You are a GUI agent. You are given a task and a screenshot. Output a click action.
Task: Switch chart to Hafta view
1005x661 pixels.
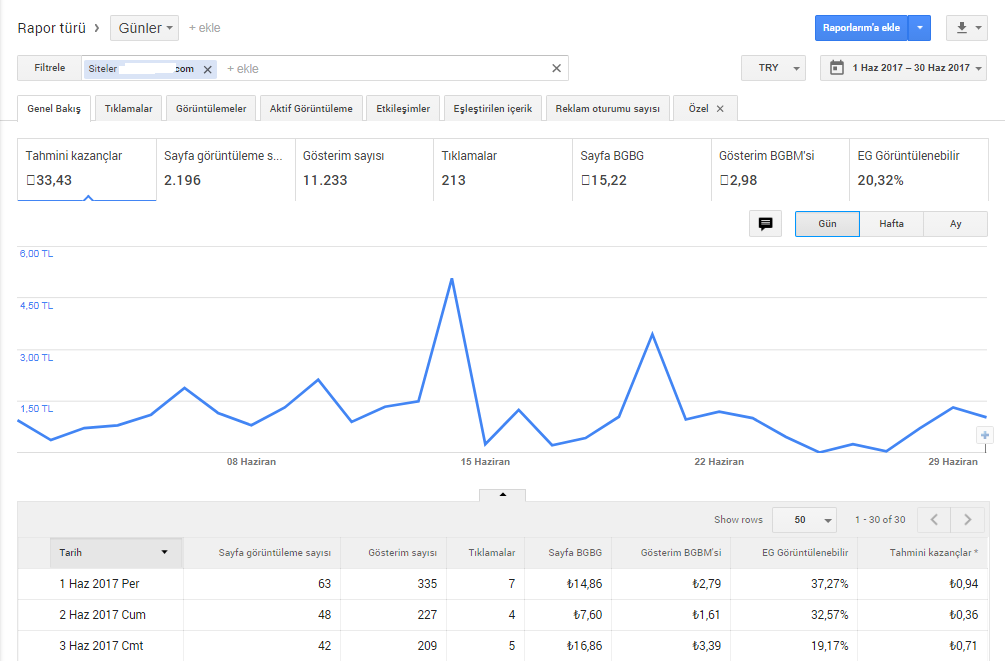(x=892, y=224)
